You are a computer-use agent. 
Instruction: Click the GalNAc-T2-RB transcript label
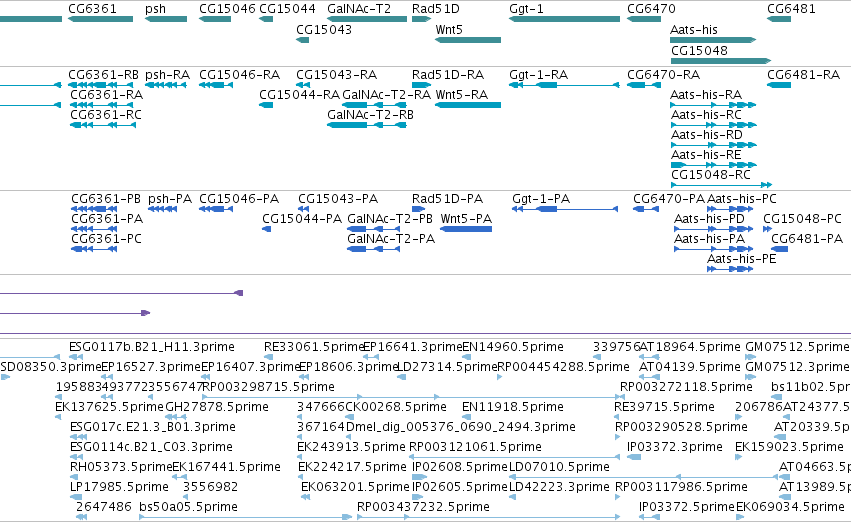coord(370,114)
